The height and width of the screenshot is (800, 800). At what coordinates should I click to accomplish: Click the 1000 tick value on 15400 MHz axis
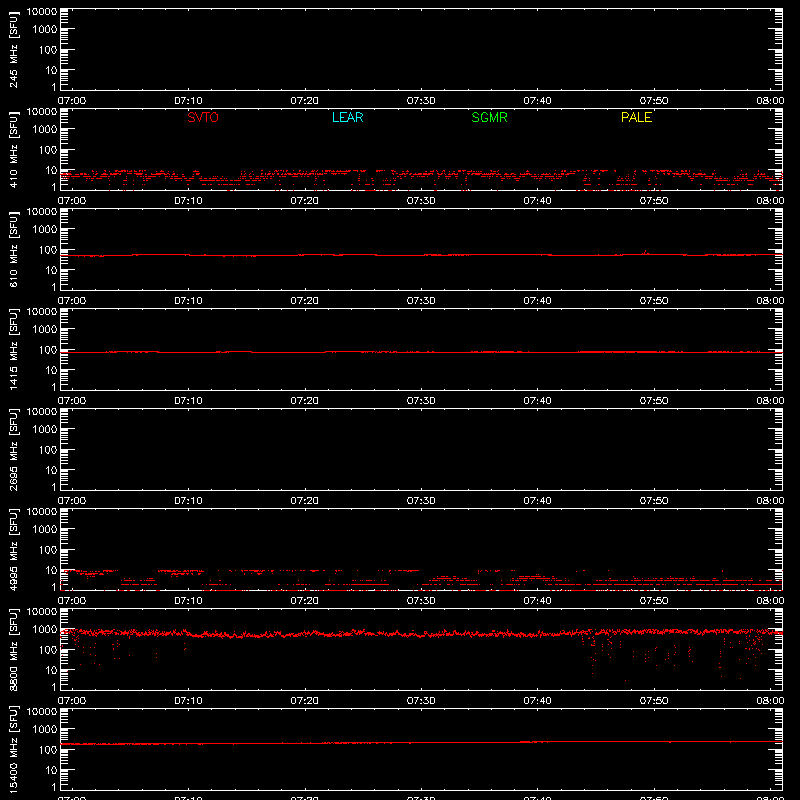tap(45, 730)
